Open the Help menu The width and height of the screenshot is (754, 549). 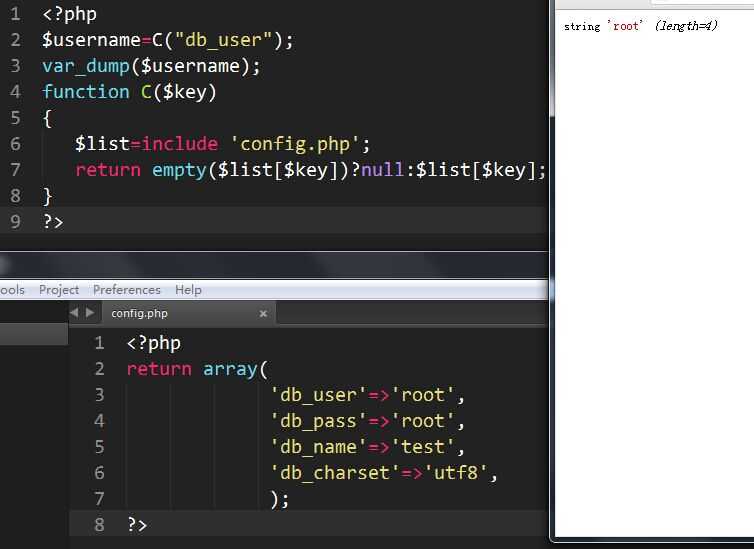tap(188, 290)
